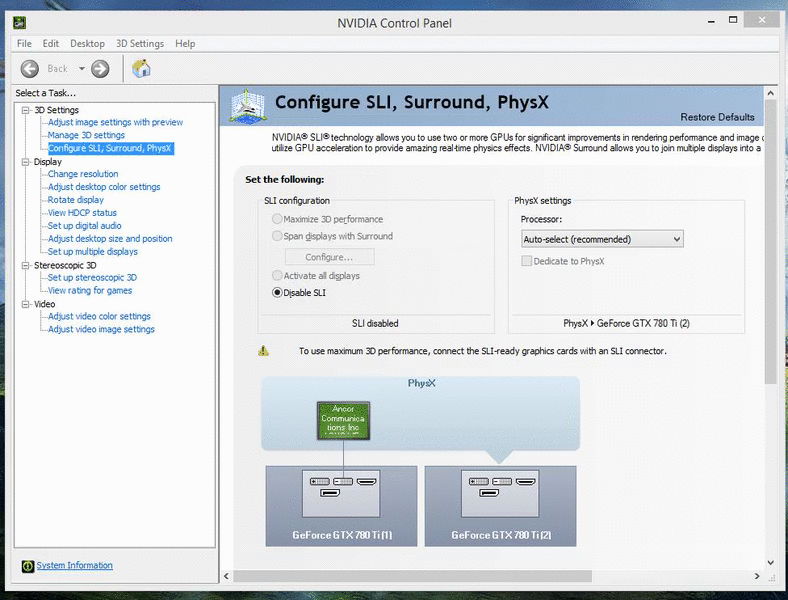Open View rating for games task
788x600 pixels.
tap(90, 290)
